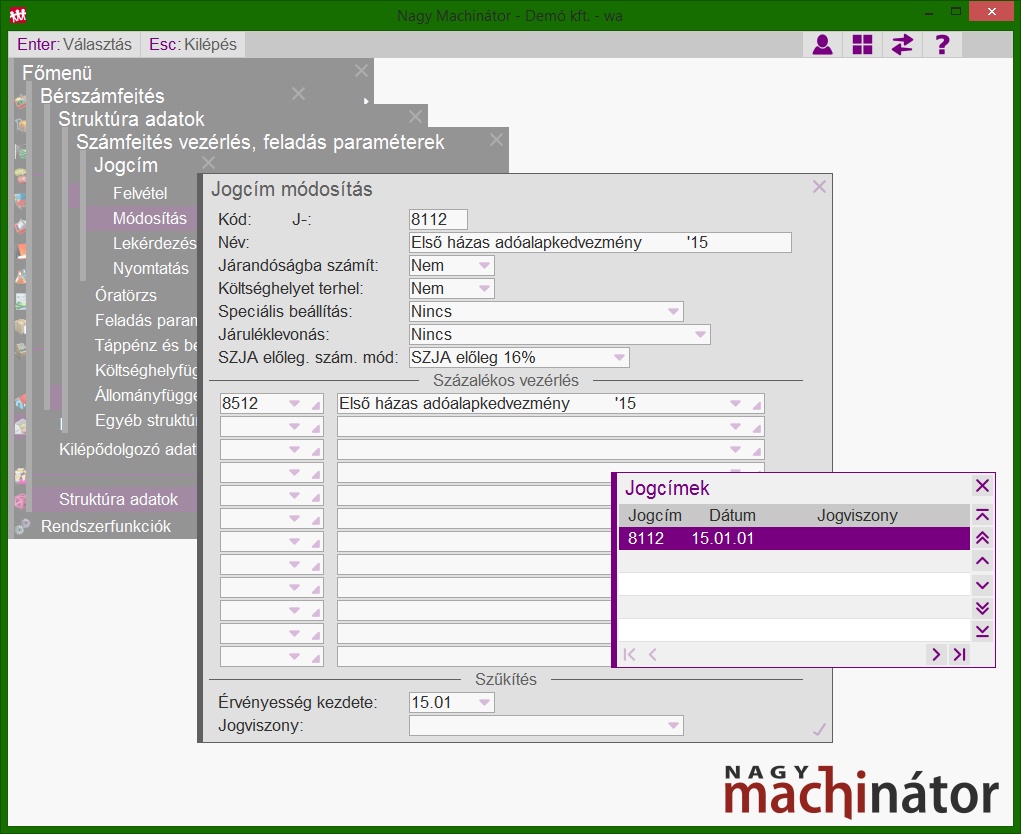Page down in Jogcímek list
Image resolution: width=1021 pixels, height=834 pixels.
point(983,608)
